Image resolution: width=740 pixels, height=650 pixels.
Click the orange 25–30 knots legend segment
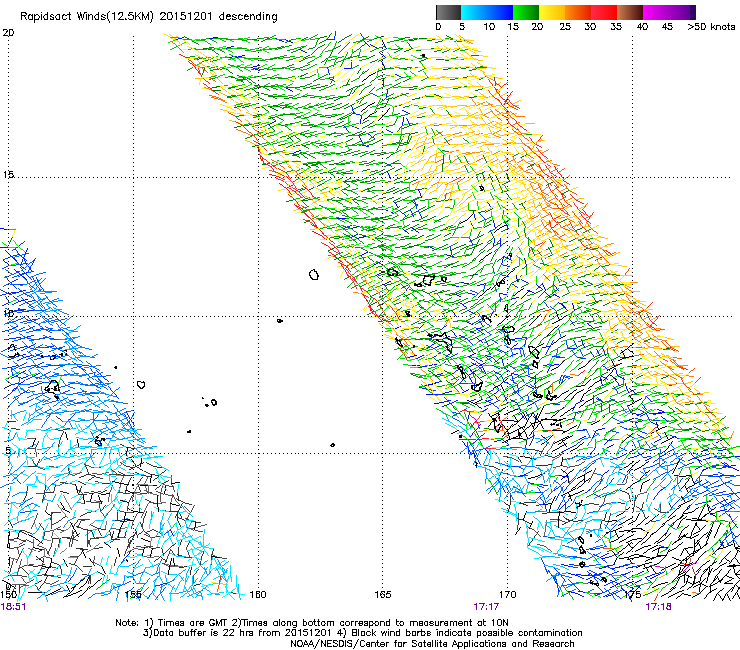(x=578, y=12)
